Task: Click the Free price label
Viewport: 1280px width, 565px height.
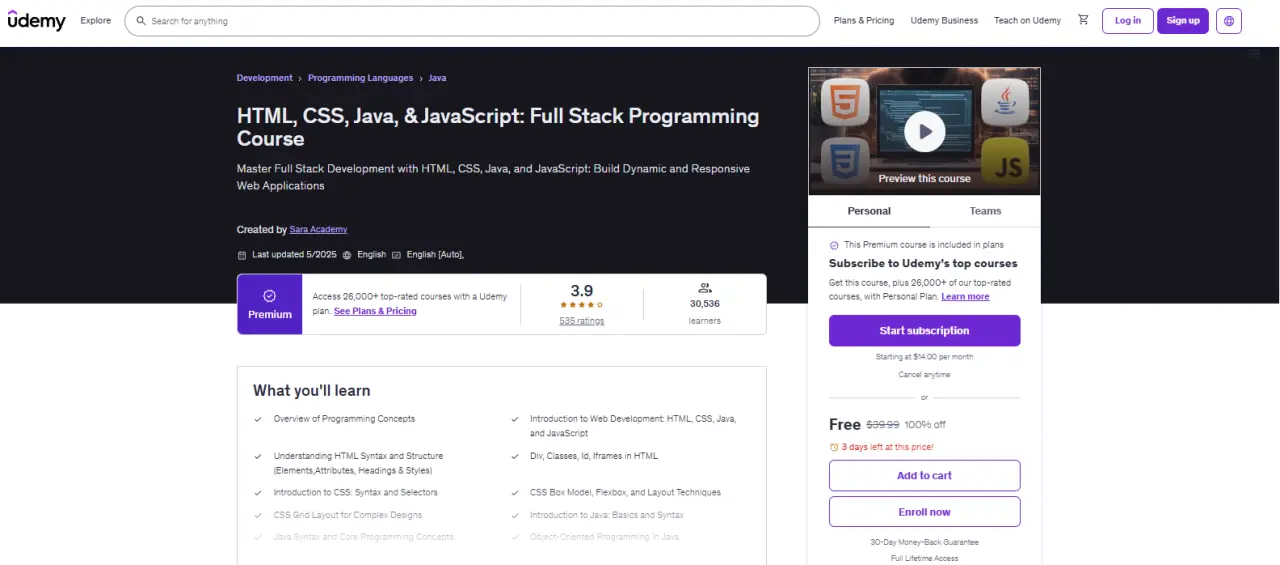Action: coord(845,424)
